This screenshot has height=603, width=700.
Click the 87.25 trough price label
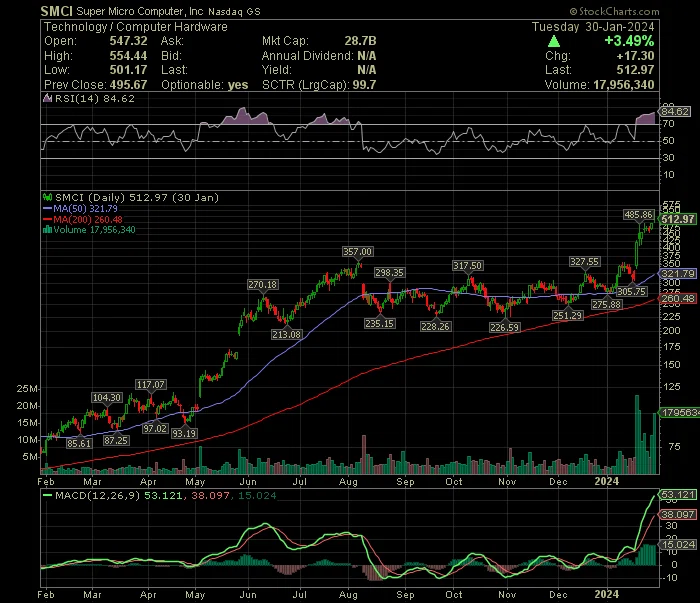116,441
